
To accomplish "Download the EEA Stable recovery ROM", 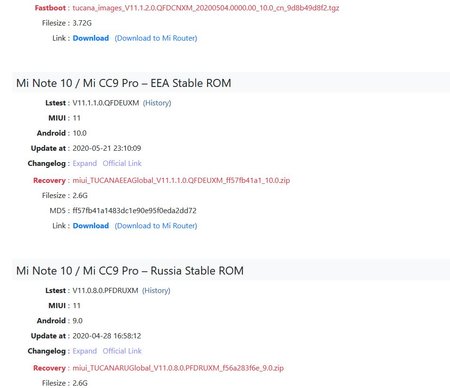I will pos(91,226).
